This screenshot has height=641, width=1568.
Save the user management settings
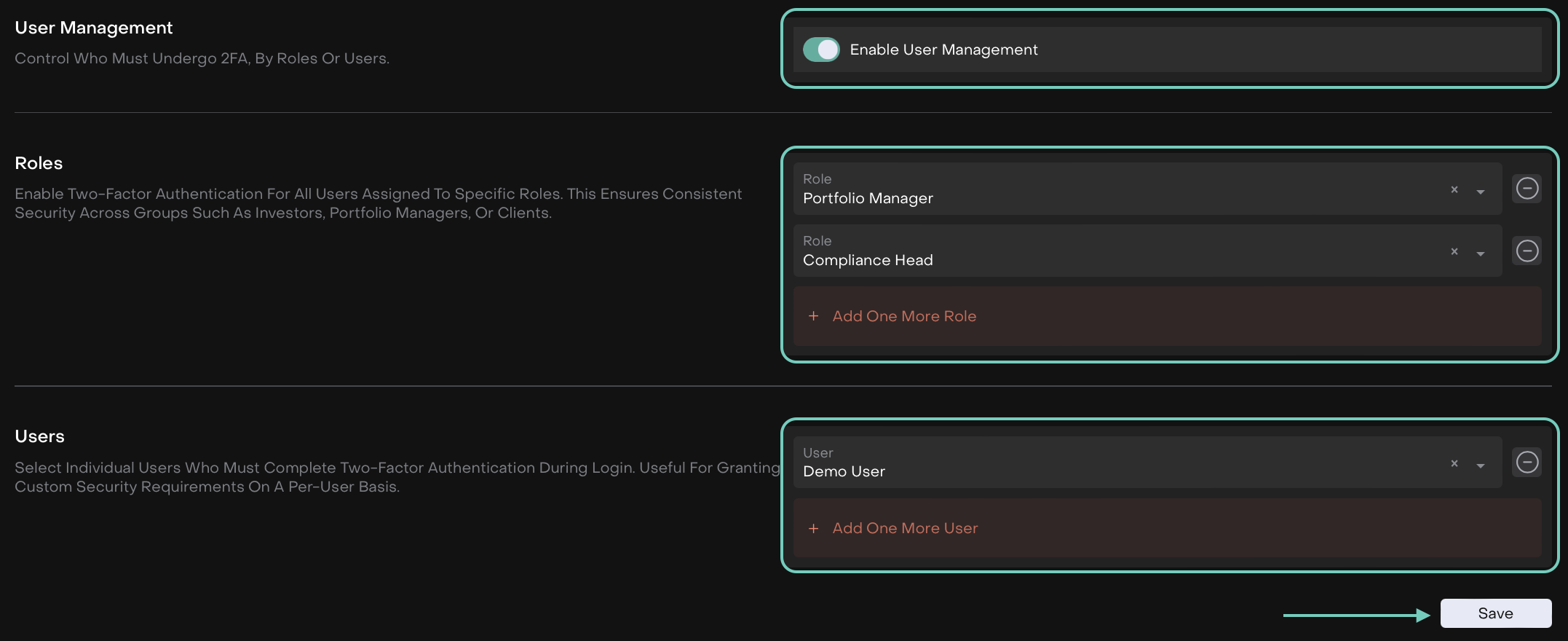pos(1495,613)
